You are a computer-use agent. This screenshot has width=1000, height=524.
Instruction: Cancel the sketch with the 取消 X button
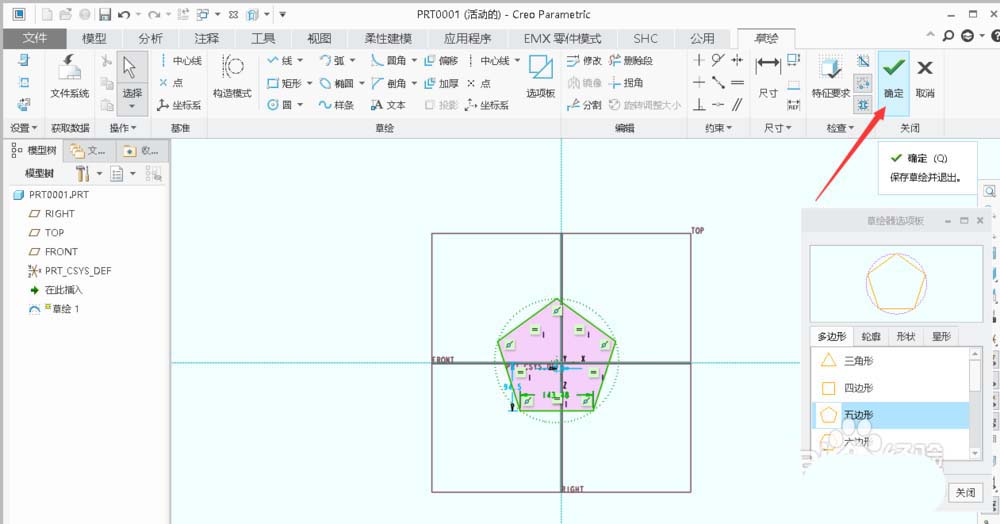[925, 78]
